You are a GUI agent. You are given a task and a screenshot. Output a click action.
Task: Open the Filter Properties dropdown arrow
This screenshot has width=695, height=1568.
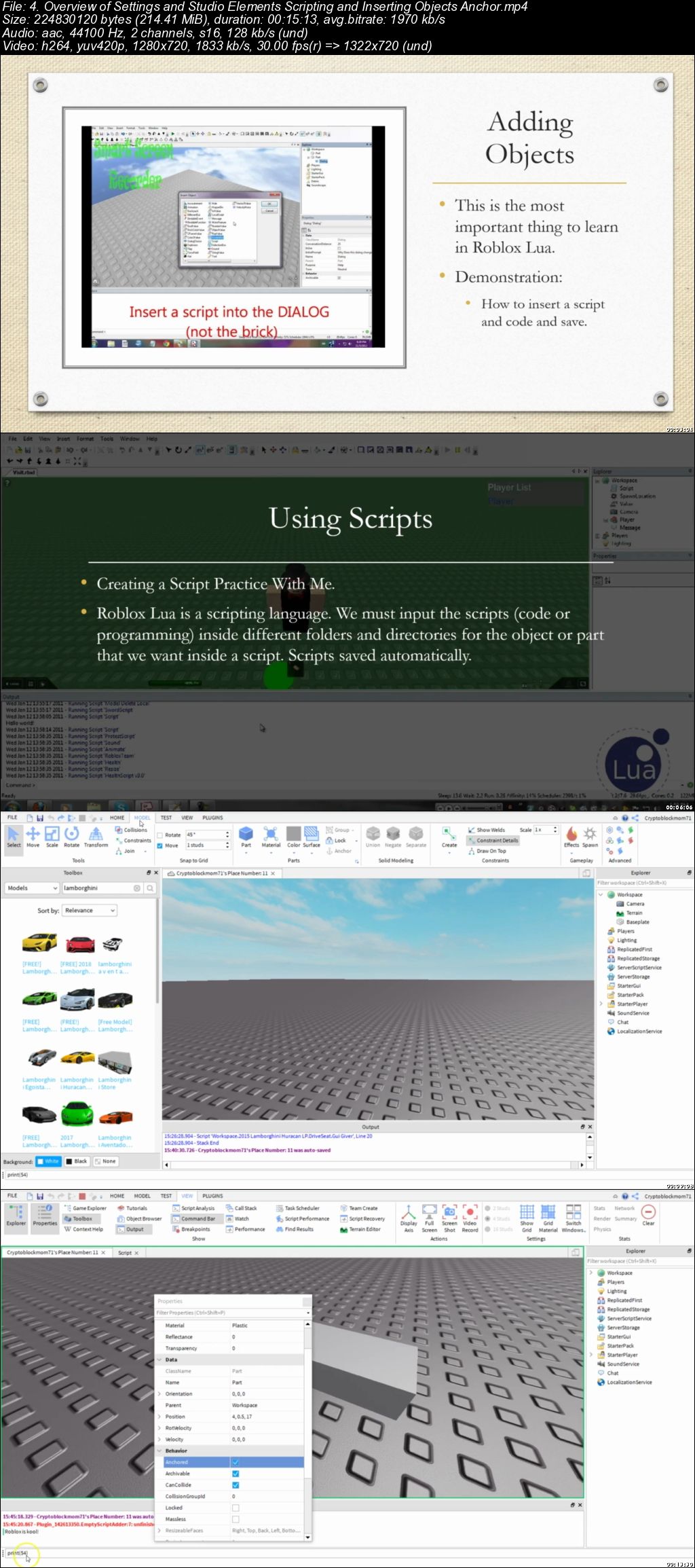point(307,1313)
